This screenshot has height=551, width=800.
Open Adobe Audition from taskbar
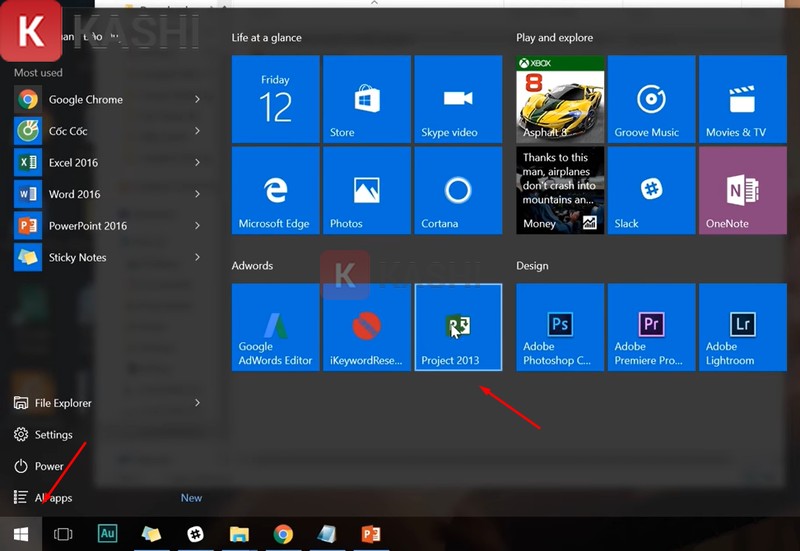click(x=107, y=534)
